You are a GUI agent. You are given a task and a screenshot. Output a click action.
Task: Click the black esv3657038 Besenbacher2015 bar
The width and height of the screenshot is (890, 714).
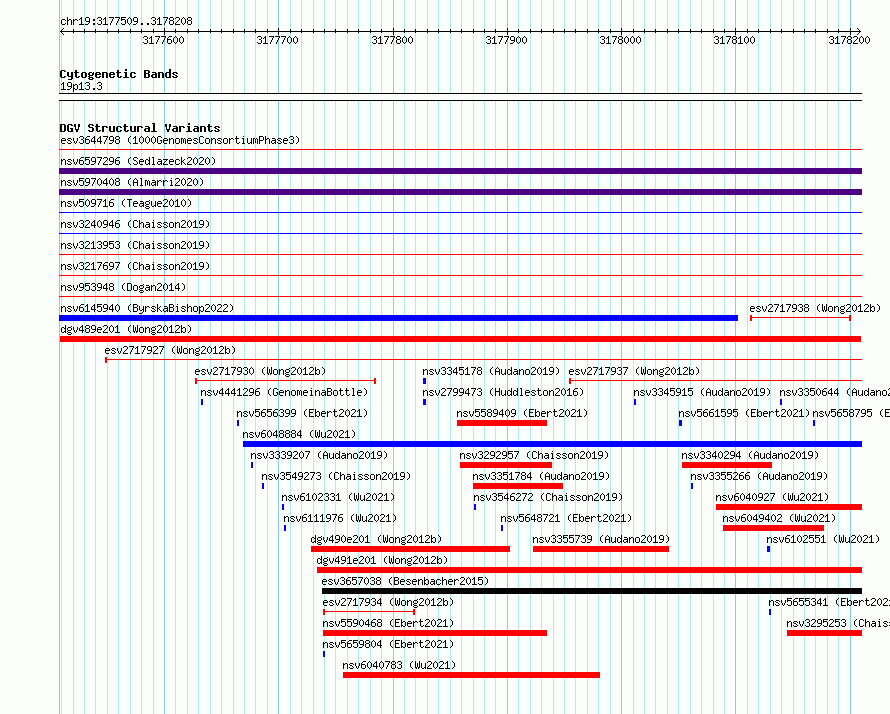(x=590, y=591)
